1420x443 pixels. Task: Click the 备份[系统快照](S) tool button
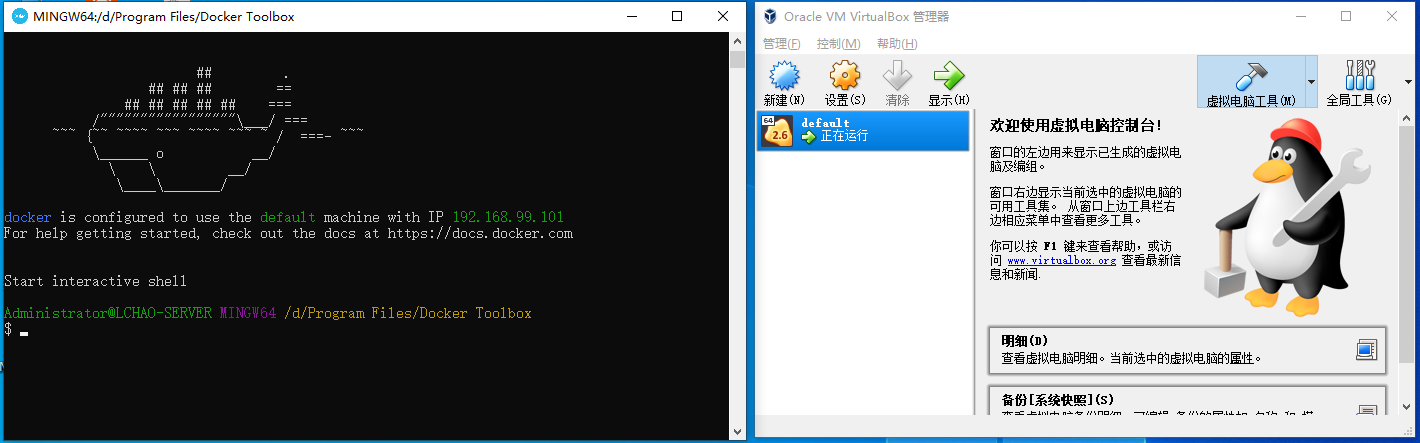coord(1187,401)
